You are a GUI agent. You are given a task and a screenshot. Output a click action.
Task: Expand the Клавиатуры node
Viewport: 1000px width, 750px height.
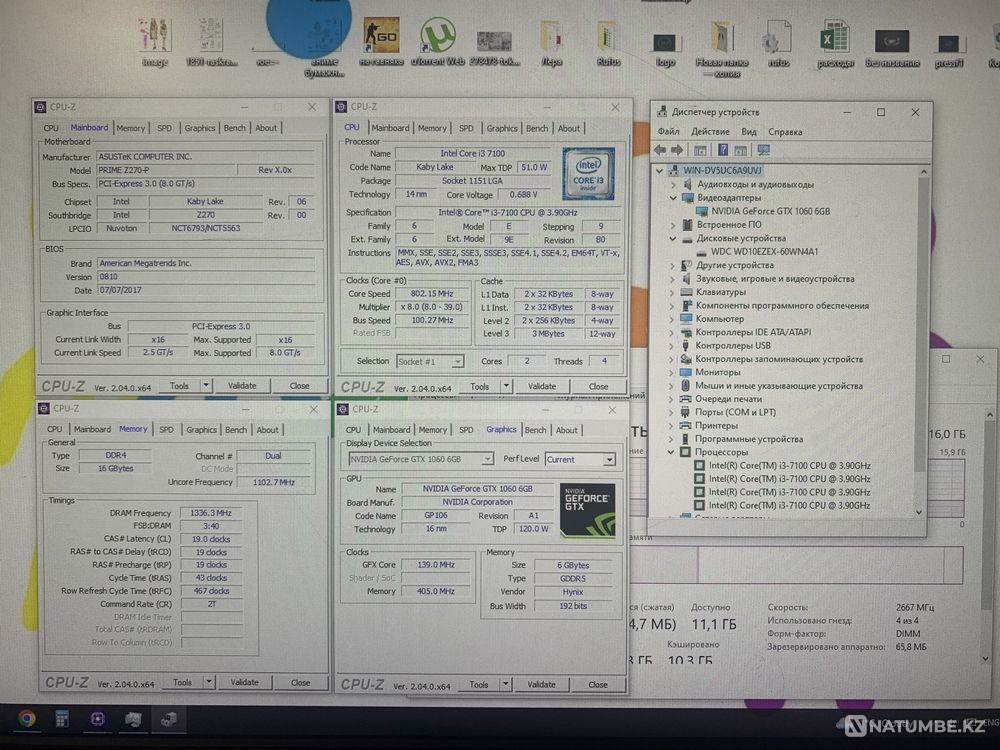point(672,292)
